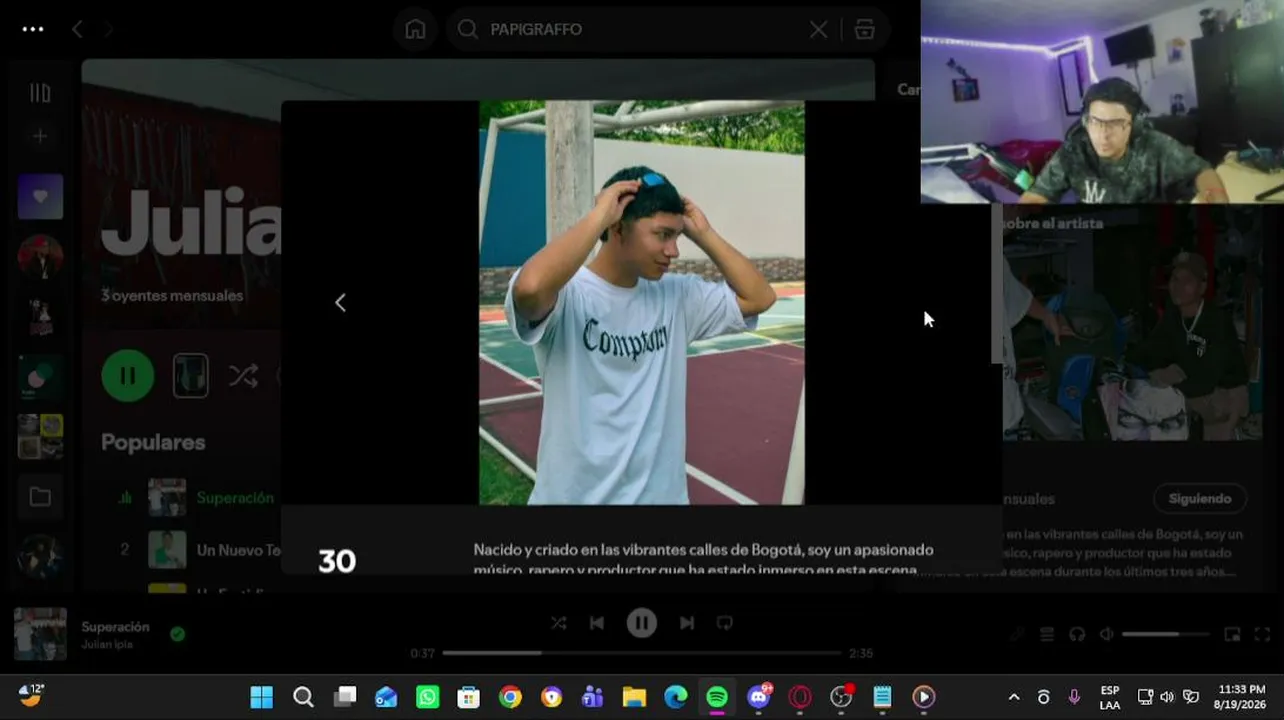Launch Google Chrome from the taskbar
Viewport: 1284px width, 720px height.
[510, 697]
